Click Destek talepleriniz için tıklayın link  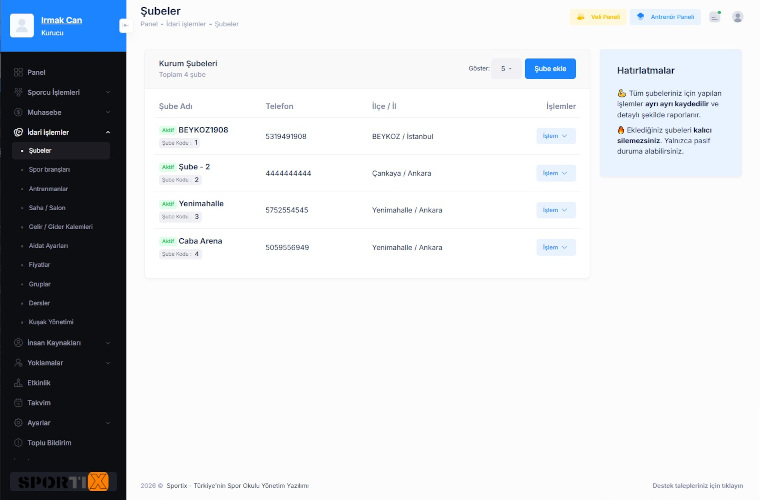point(697,485)
